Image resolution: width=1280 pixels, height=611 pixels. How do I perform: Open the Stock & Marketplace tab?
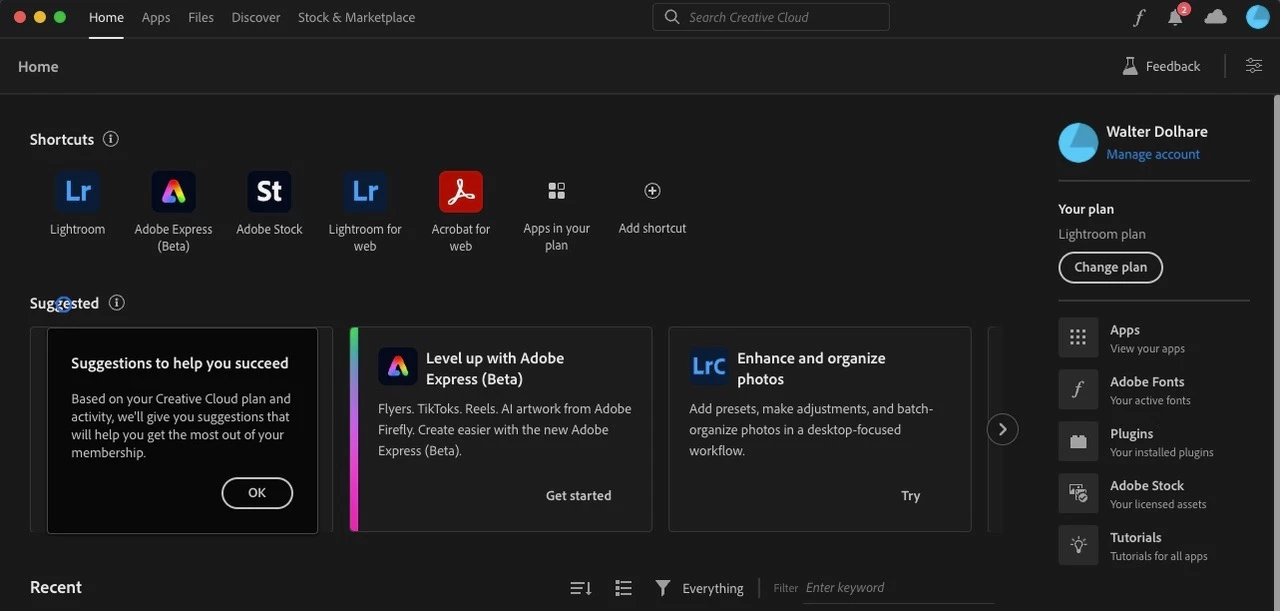tap(356, 17)
